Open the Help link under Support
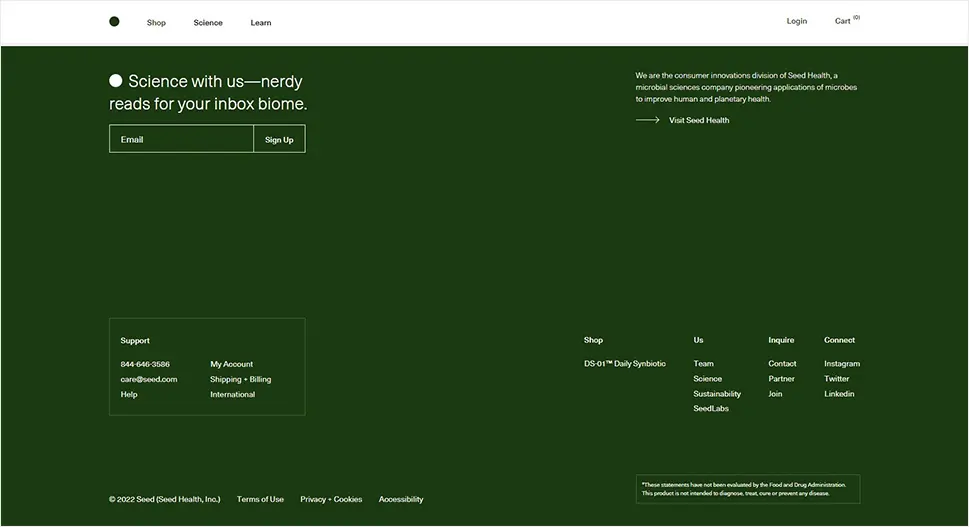969x527 pixels. pos(129,394)
